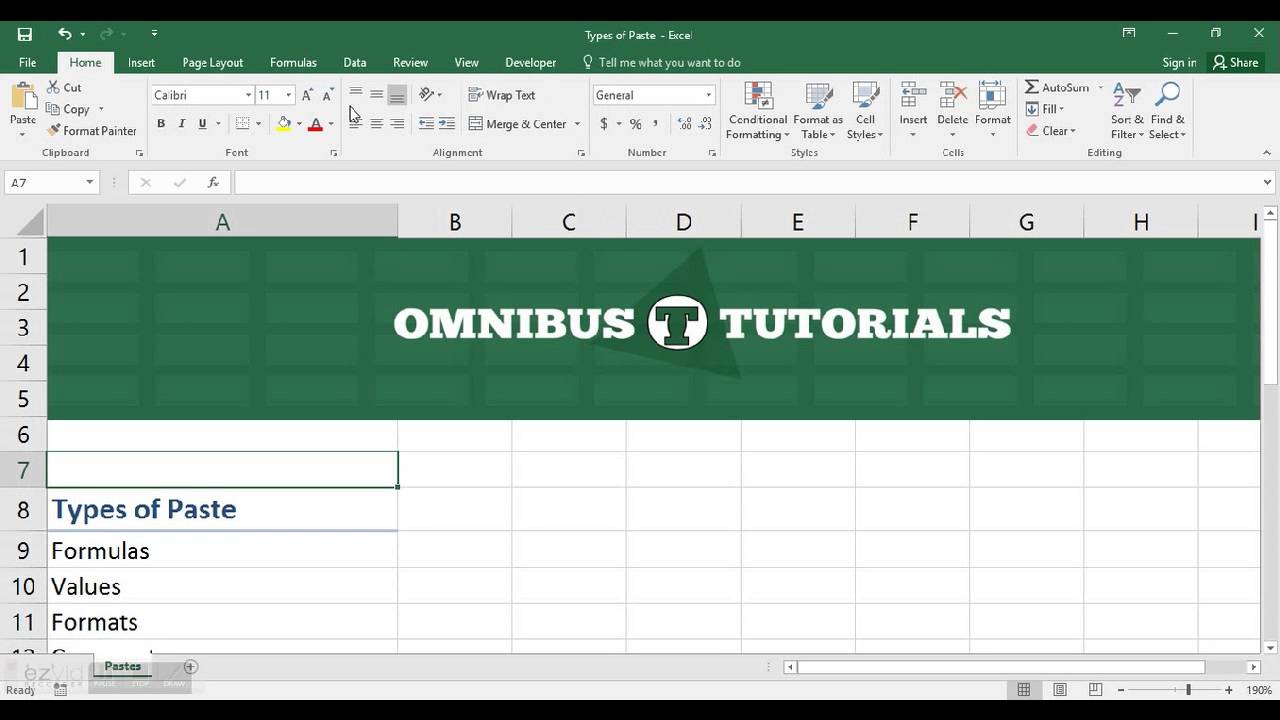Click Merge & Center button
1280x720 pixels.
point(517,124)
